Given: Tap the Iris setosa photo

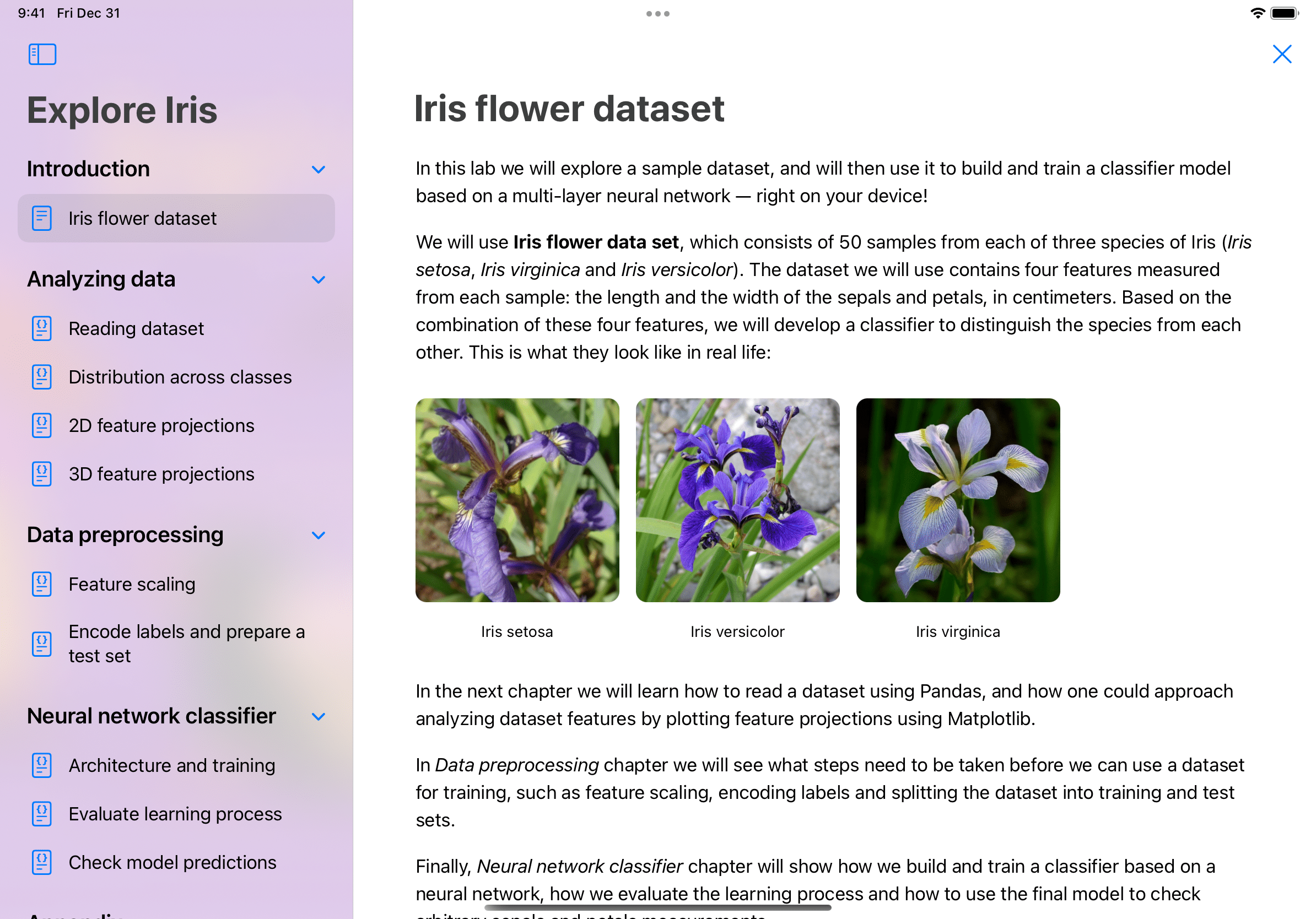Looking at the screenshot, I should (517, 500).
